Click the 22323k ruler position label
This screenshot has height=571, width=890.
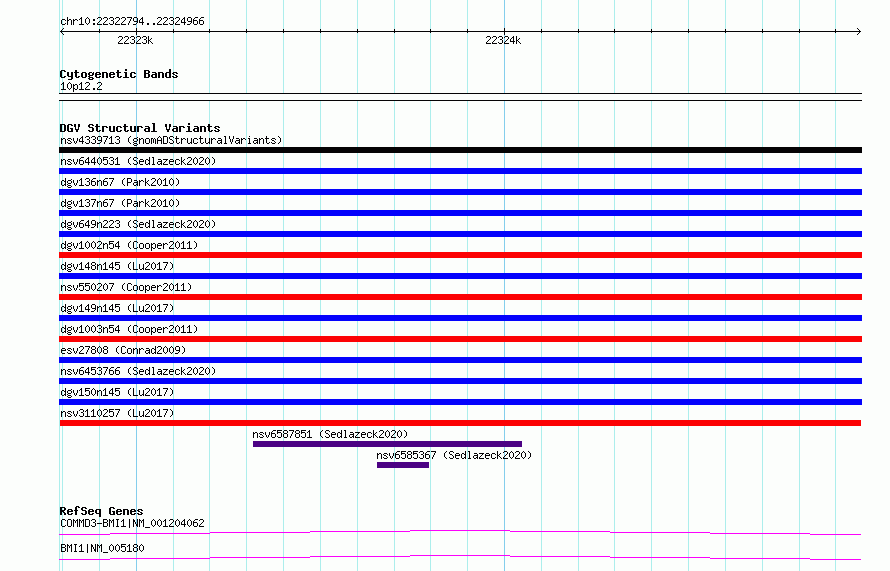coord(135,40)
